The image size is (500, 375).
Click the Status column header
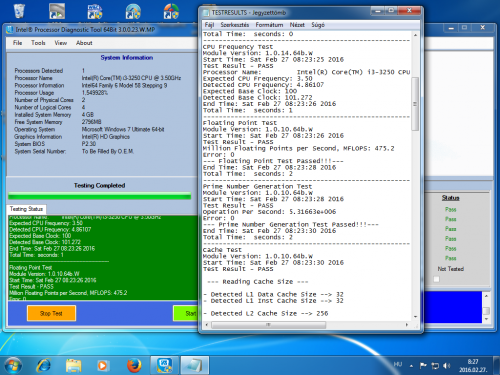click(450, 198)
